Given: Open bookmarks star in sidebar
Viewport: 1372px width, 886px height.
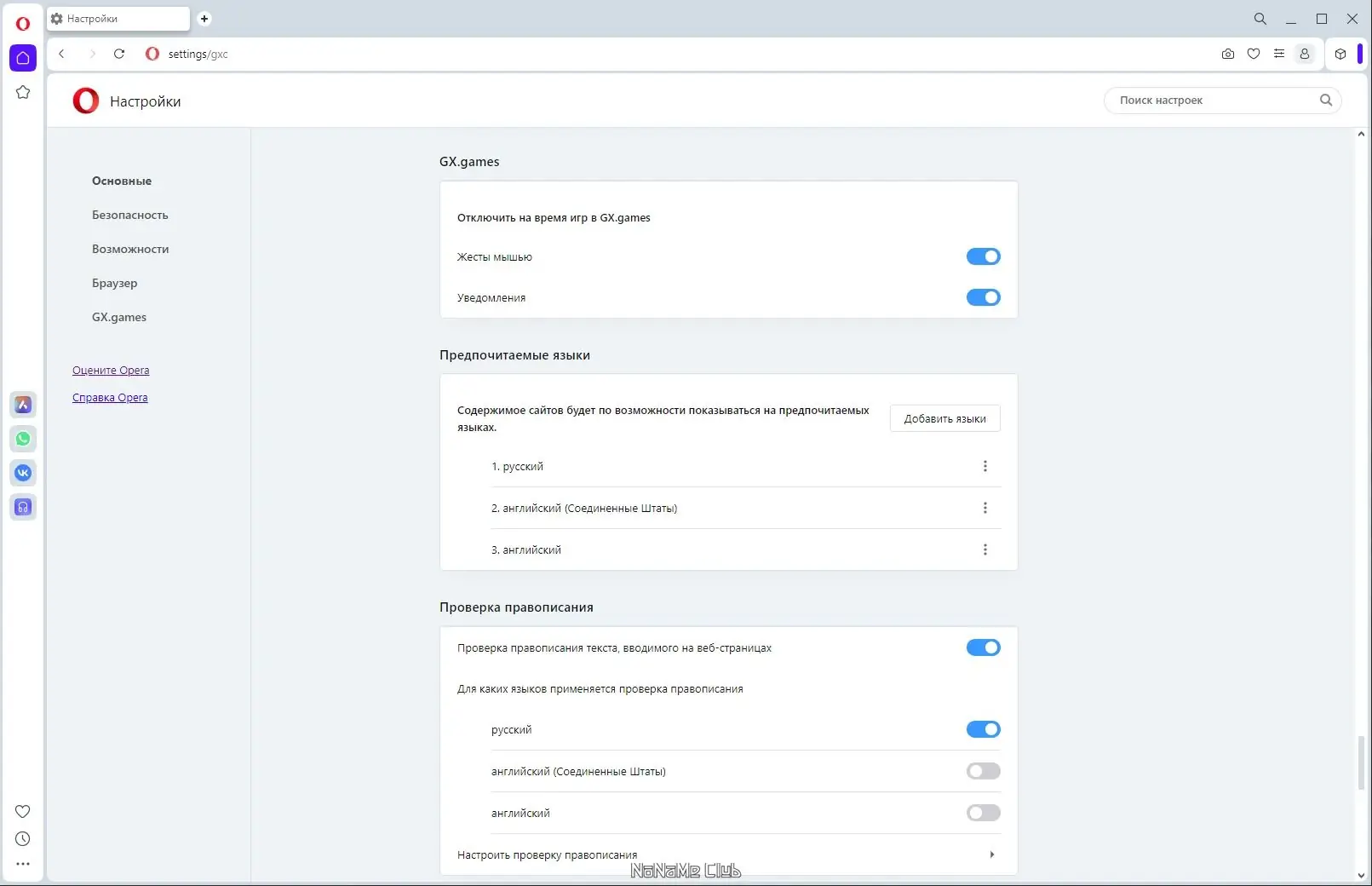Looking at the screenshot, I should tap(23, 92).
